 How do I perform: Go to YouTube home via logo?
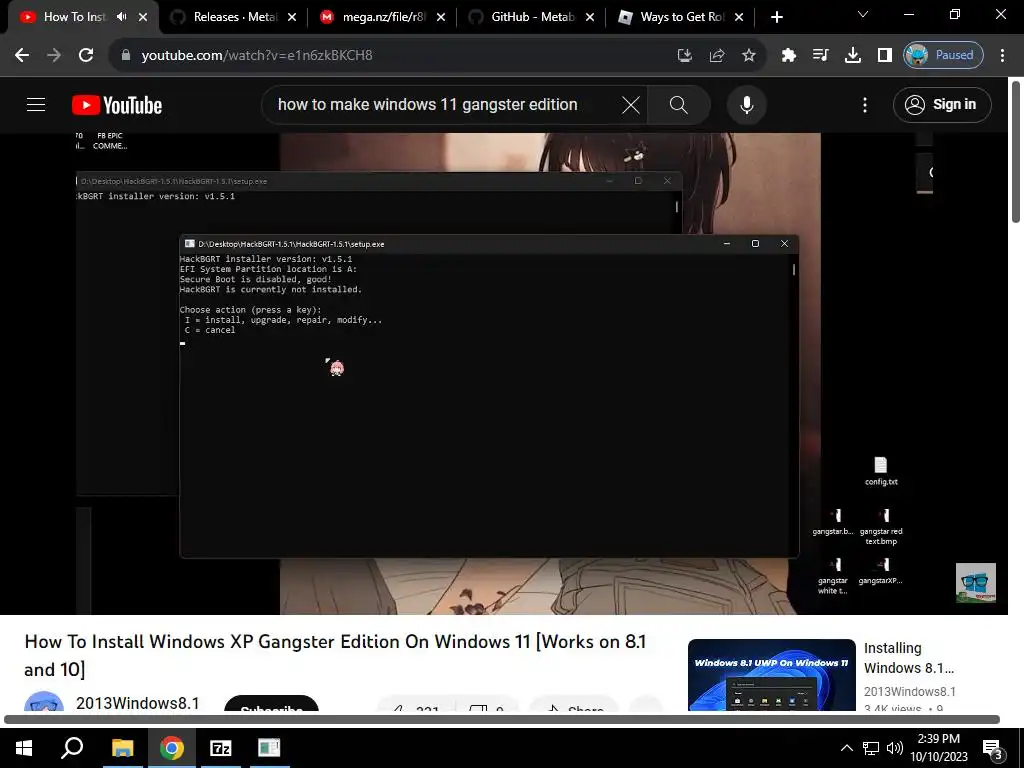[x=117, y=105]
